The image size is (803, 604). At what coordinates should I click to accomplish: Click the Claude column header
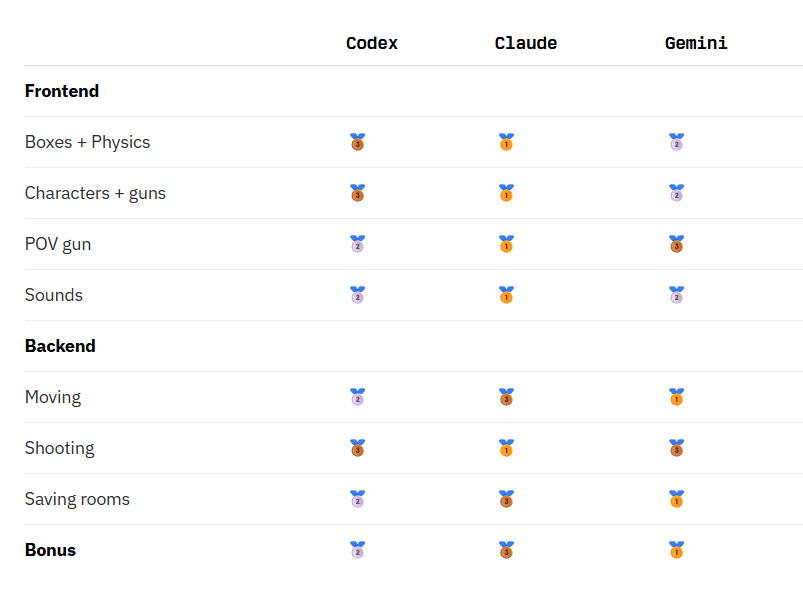click(526, 43)
